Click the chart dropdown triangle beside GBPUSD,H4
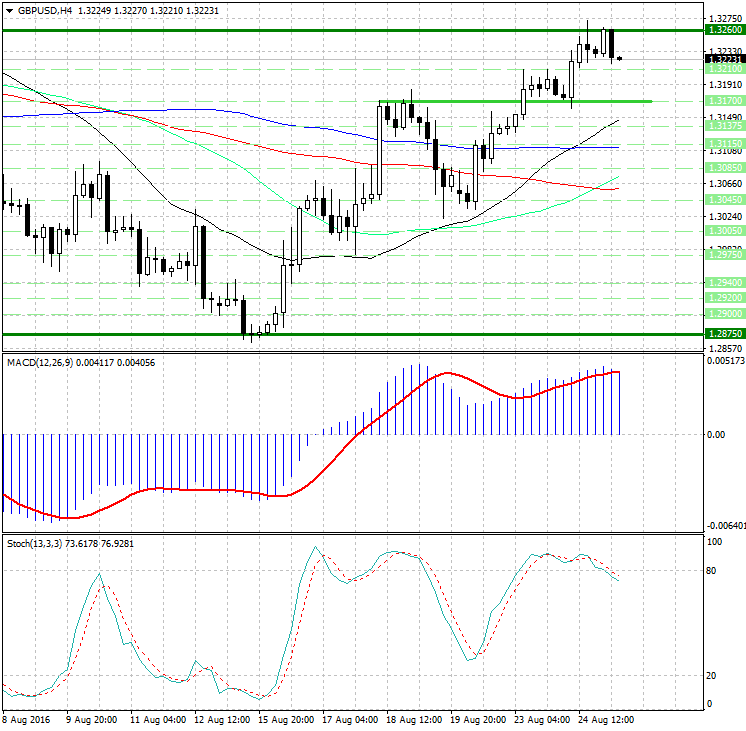The height and width of the screenshot is (731, 746). [x=7, y=10]
